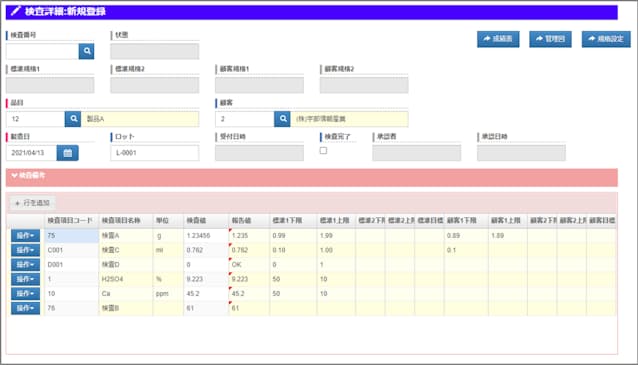Select the inspection value cell 1.23456
This screenshot has width=638, height=365.
[x=206, y=236]
